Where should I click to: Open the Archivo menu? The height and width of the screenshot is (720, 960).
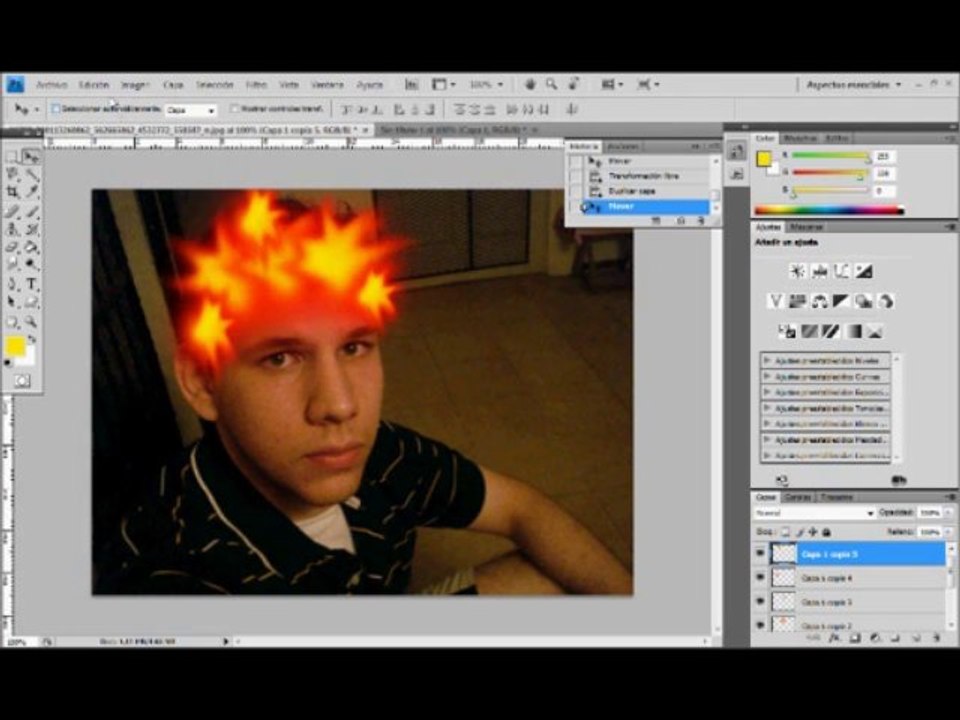51,84
